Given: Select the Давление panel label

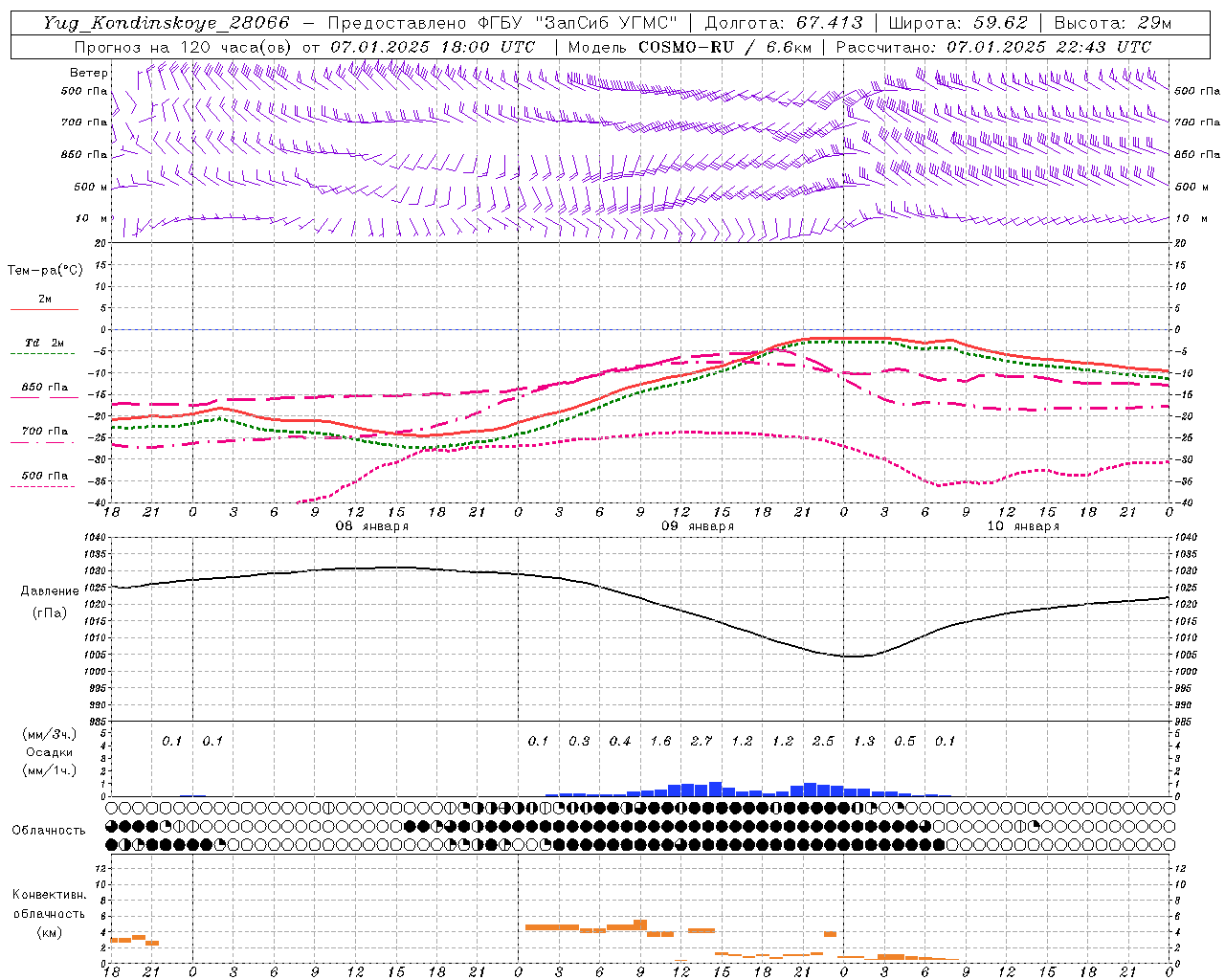Looking at the screenshot, I should pyautogui.click(x=50, y=591).
